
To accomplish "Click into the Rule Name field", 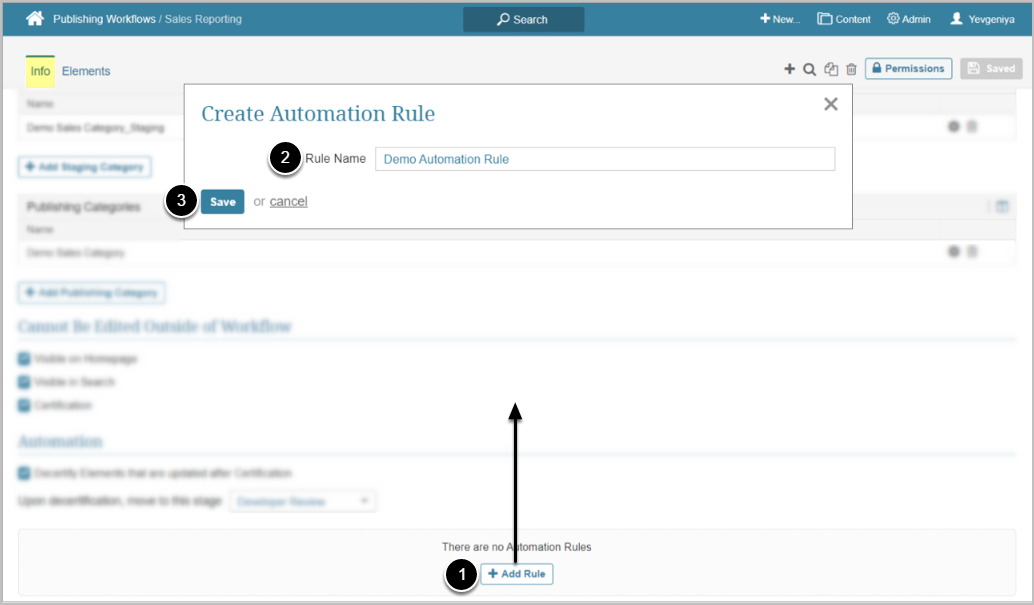I will 605,159.
